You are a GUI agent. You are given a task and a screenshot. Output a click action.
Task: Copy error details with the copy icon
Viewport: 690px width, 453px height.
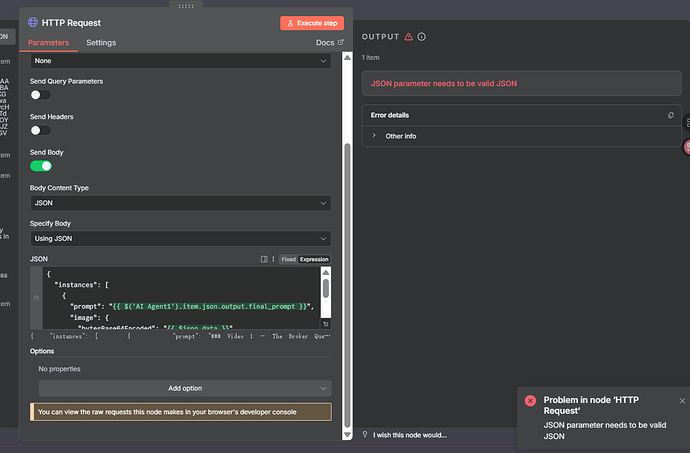671,116
